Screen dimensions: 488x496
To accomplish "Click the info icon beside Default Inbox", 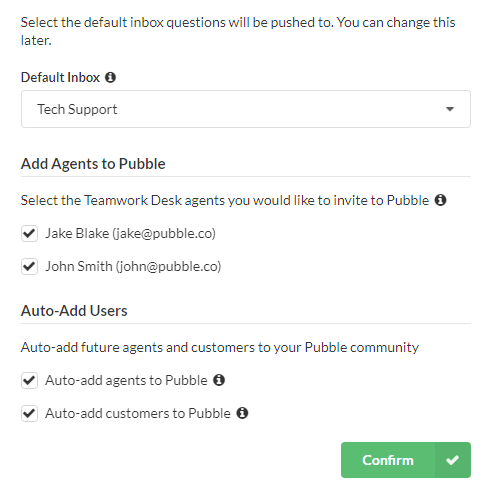I will pyautogui.click(x=110, y=77).
